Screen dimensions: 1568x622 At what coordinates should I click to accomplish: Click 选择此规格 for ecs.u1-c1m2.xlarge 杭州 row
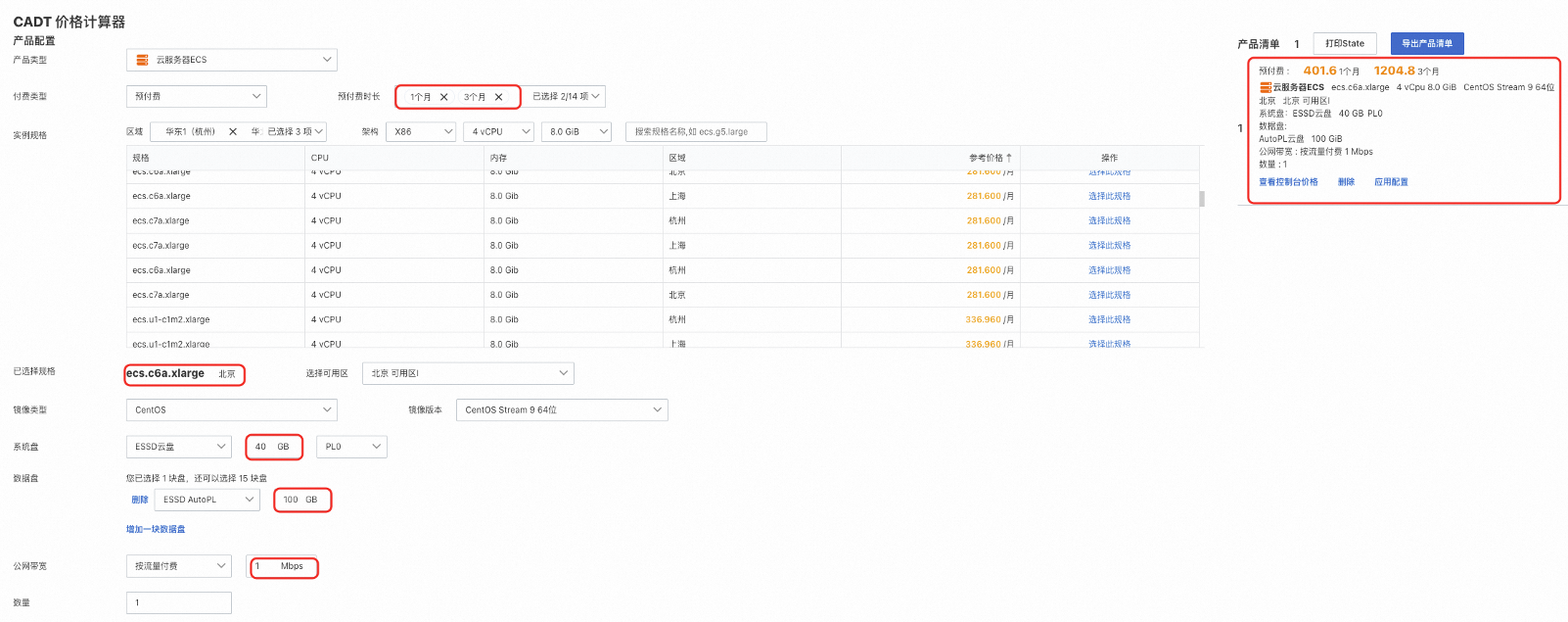click(1109, 319)
